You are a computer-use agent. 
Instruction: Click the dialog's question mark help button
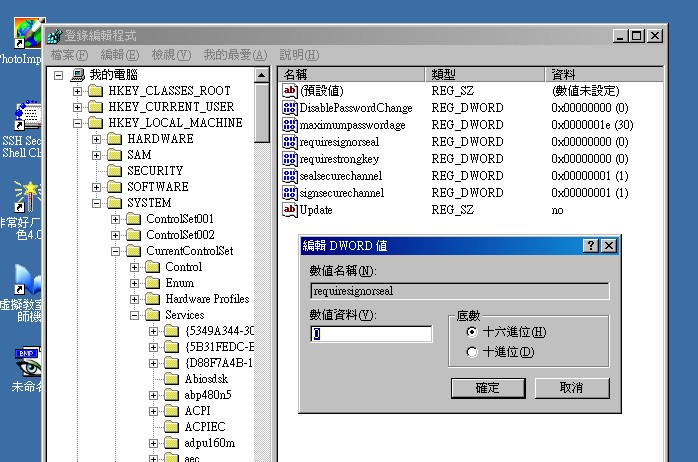pos(591,246)
